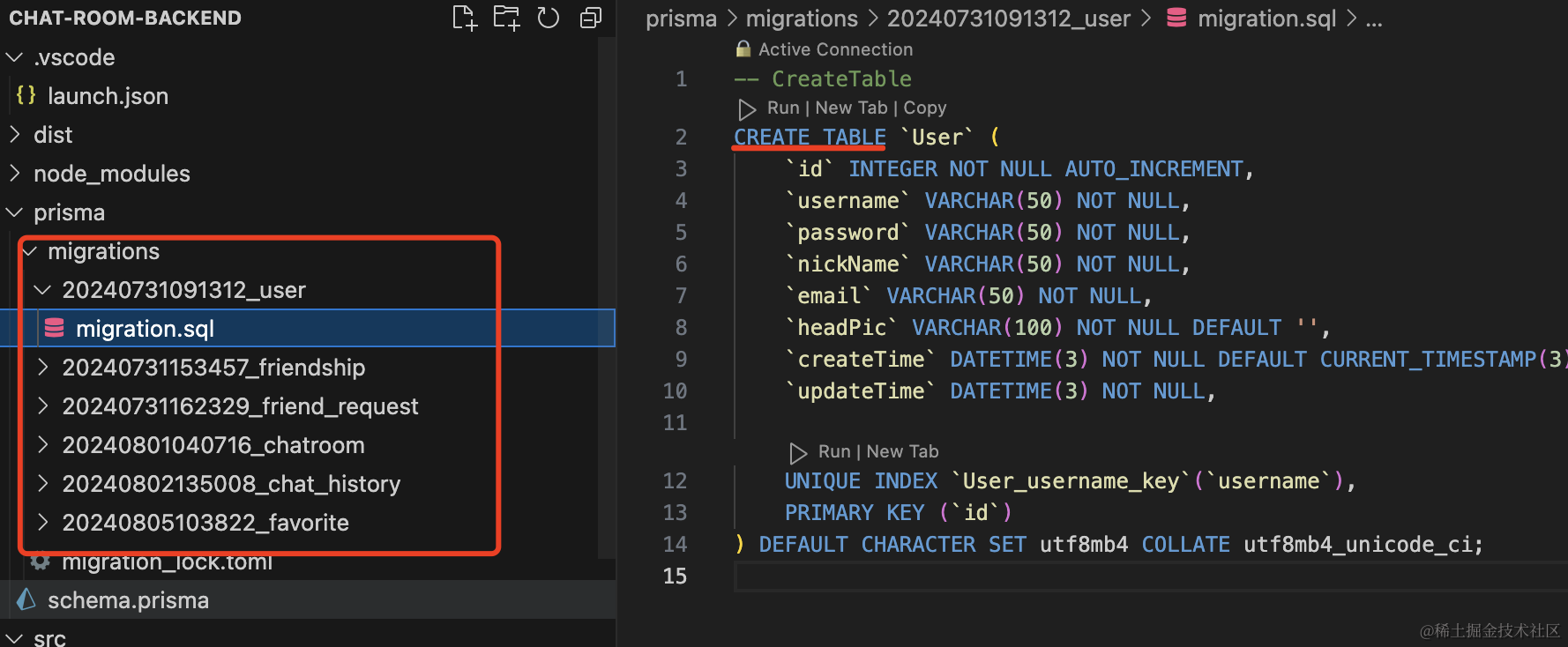Viewport: 1568px width, 647px height.
Task: Refresh the explorer file tree
Action: coord(549,18)
